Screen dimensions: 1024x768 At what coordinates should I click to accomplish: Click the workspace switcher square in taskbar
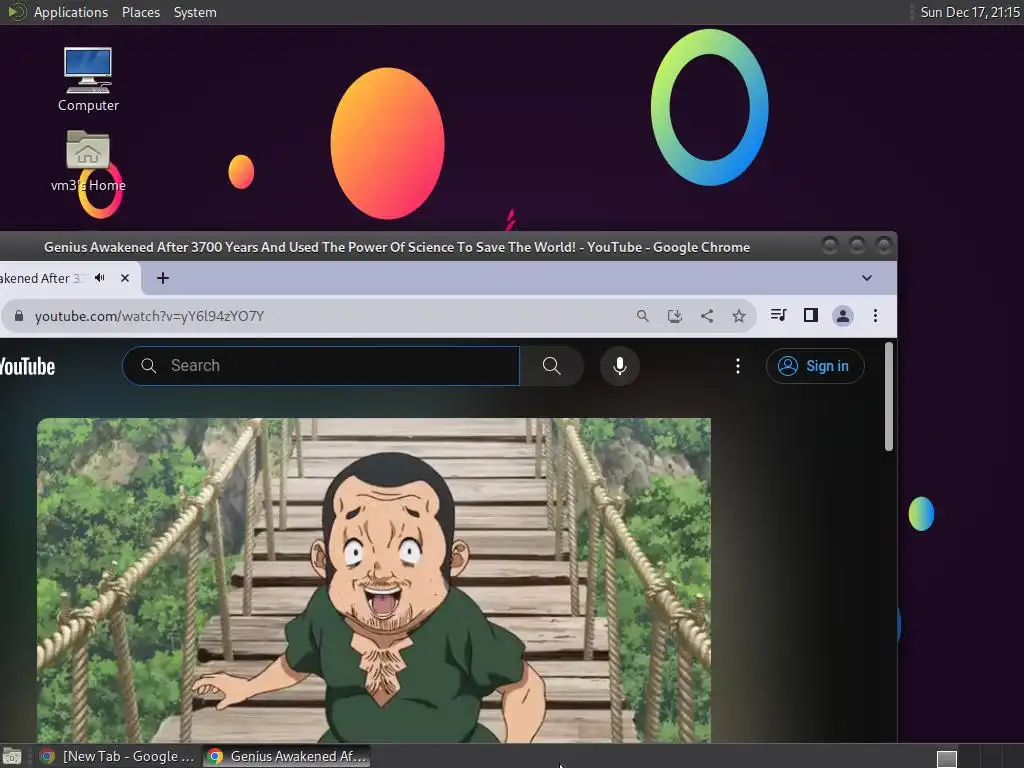point(947,759)
